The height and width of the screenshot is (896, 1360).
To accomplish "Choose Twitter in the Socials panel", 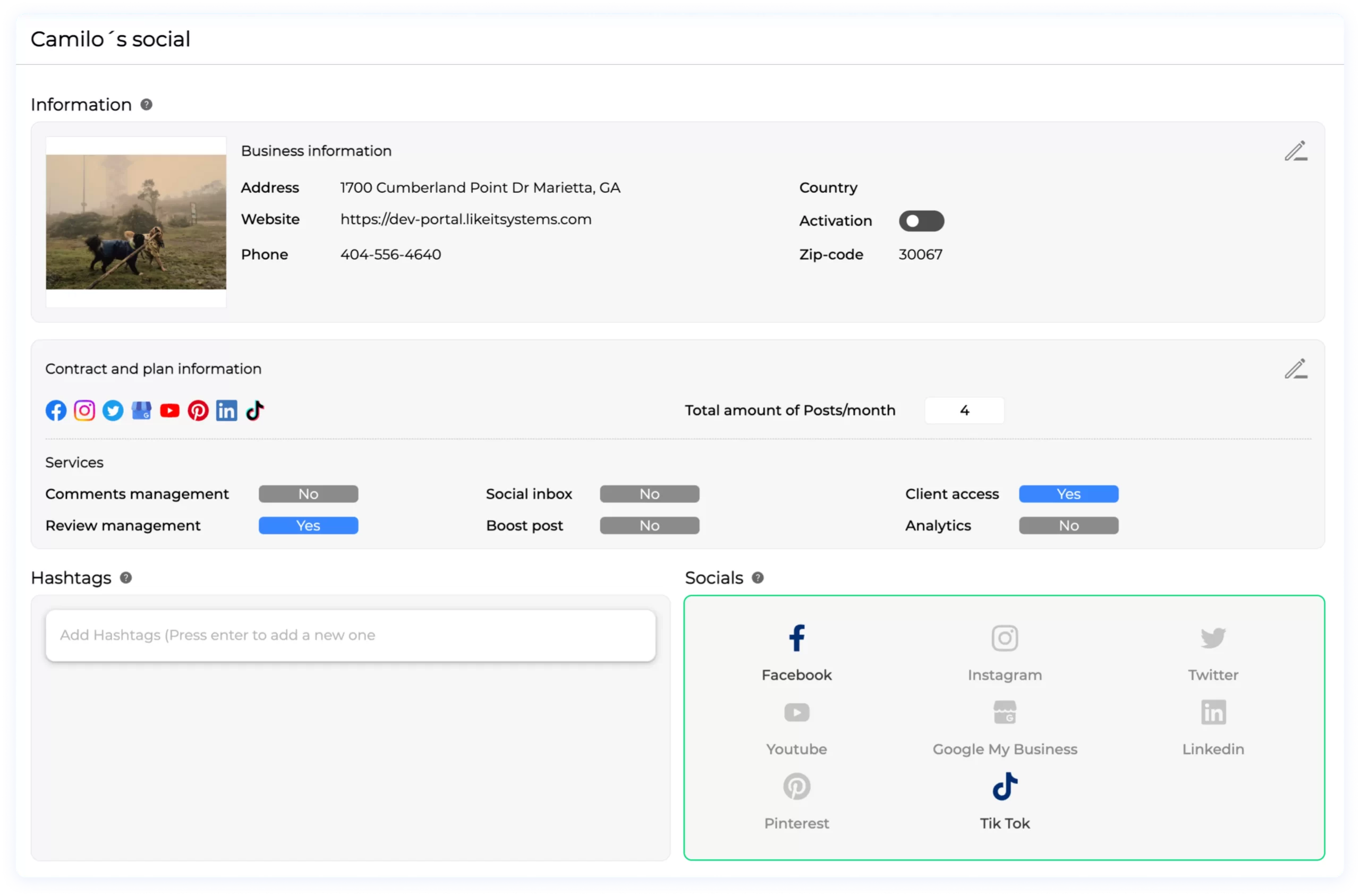I will [x=1212, y=652].
